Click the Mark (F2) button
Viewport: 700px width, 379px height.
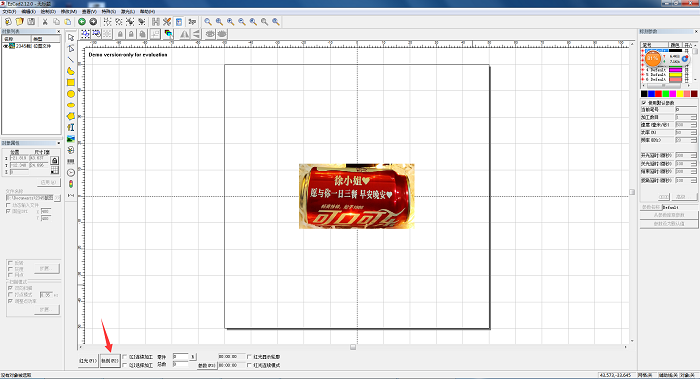(x=110, y=361)
